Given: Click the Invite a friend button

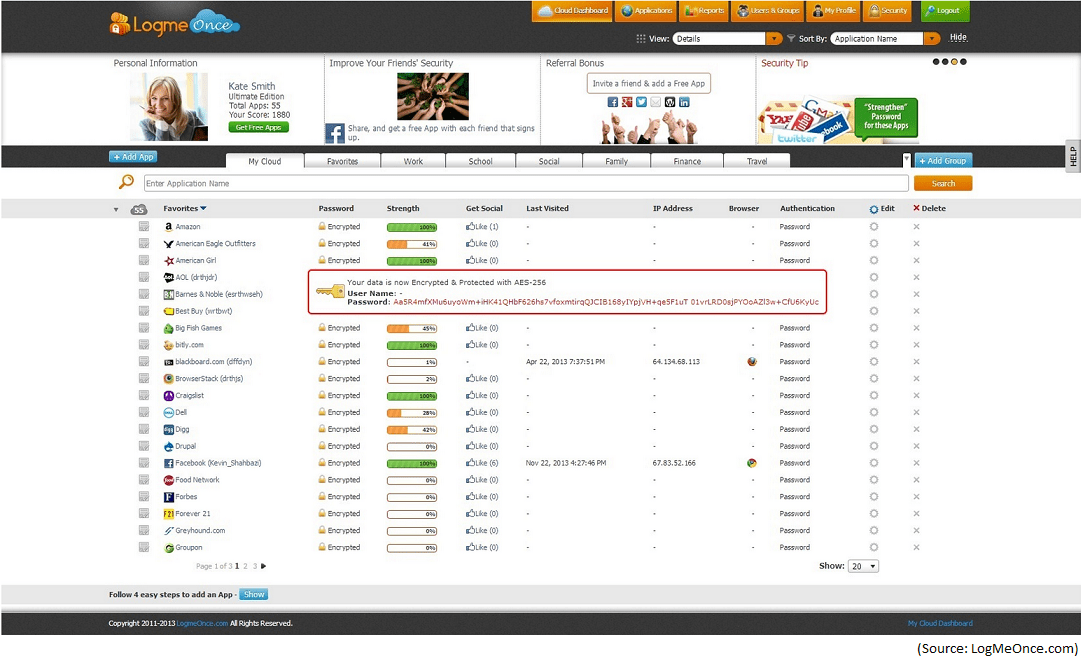Looking at the screenshot, I should coord(648,84).
